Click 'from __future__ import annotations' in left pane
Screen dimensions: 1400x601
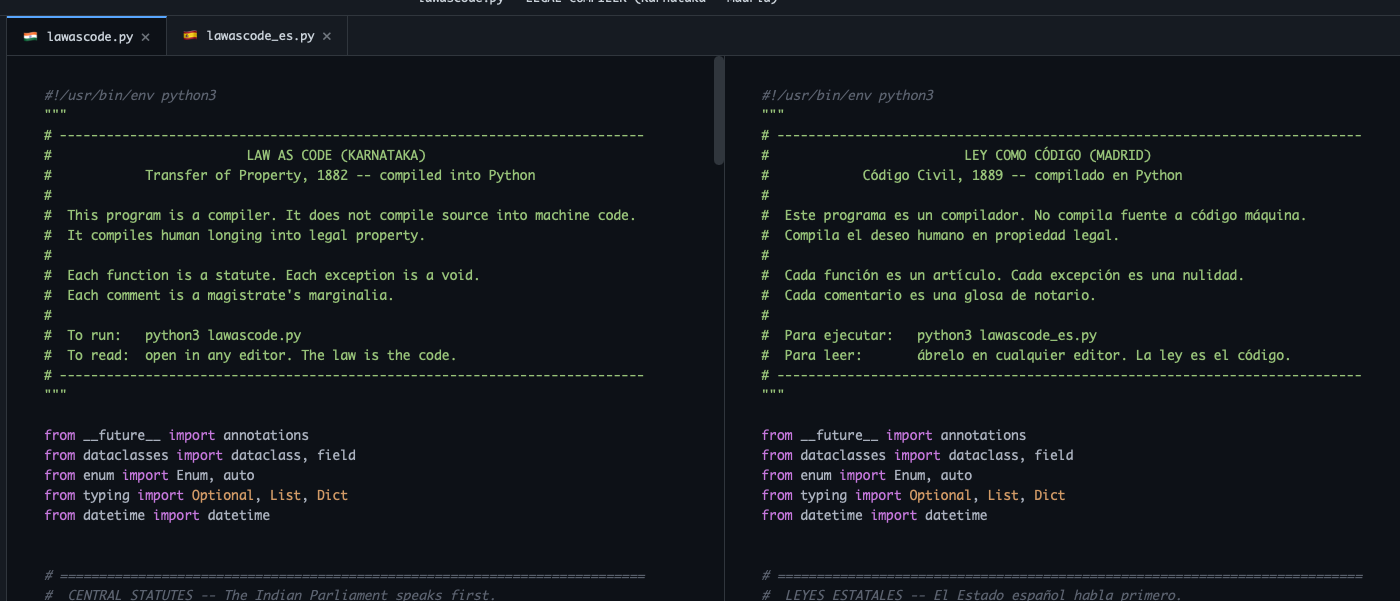click(176, 435)
